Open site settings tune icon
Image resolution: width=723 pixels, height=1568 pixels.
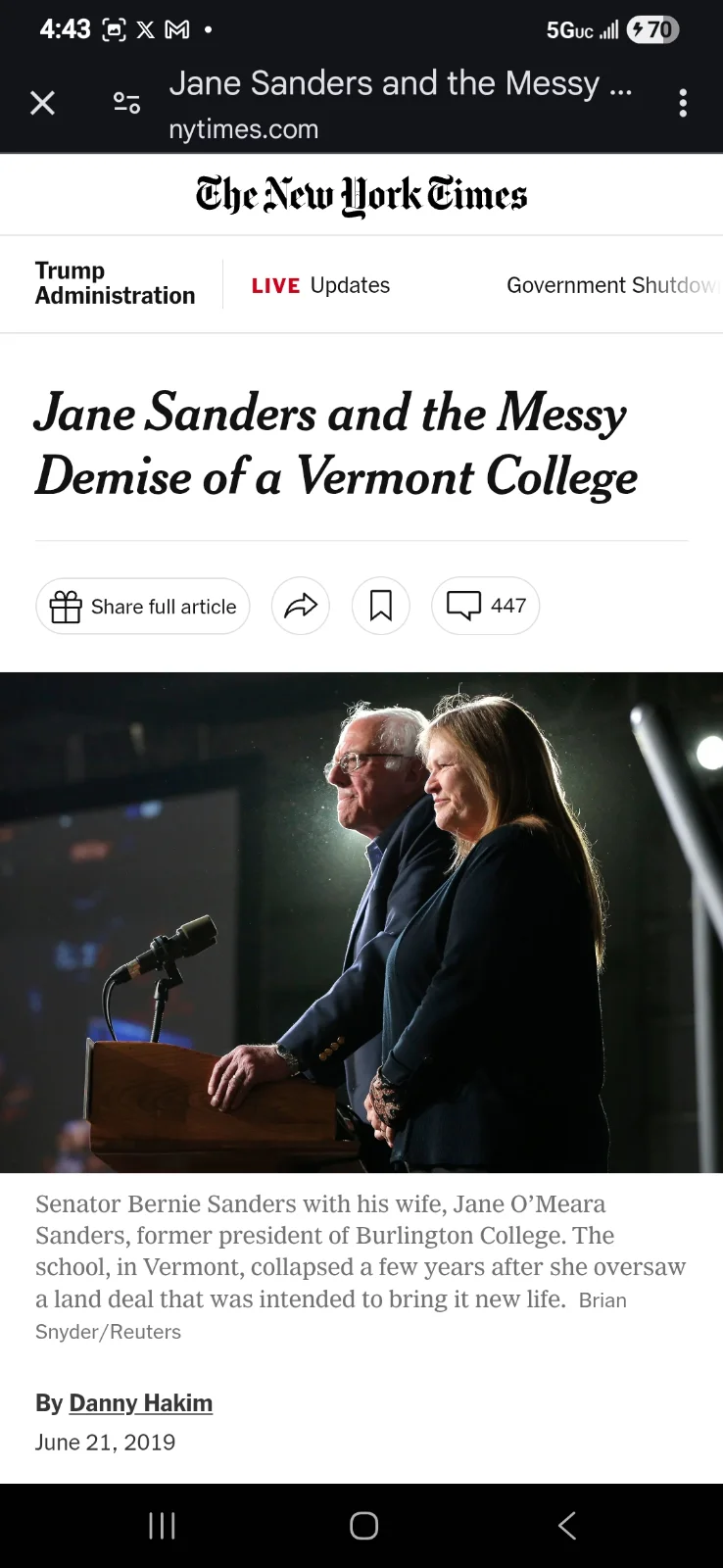(126, 103)
